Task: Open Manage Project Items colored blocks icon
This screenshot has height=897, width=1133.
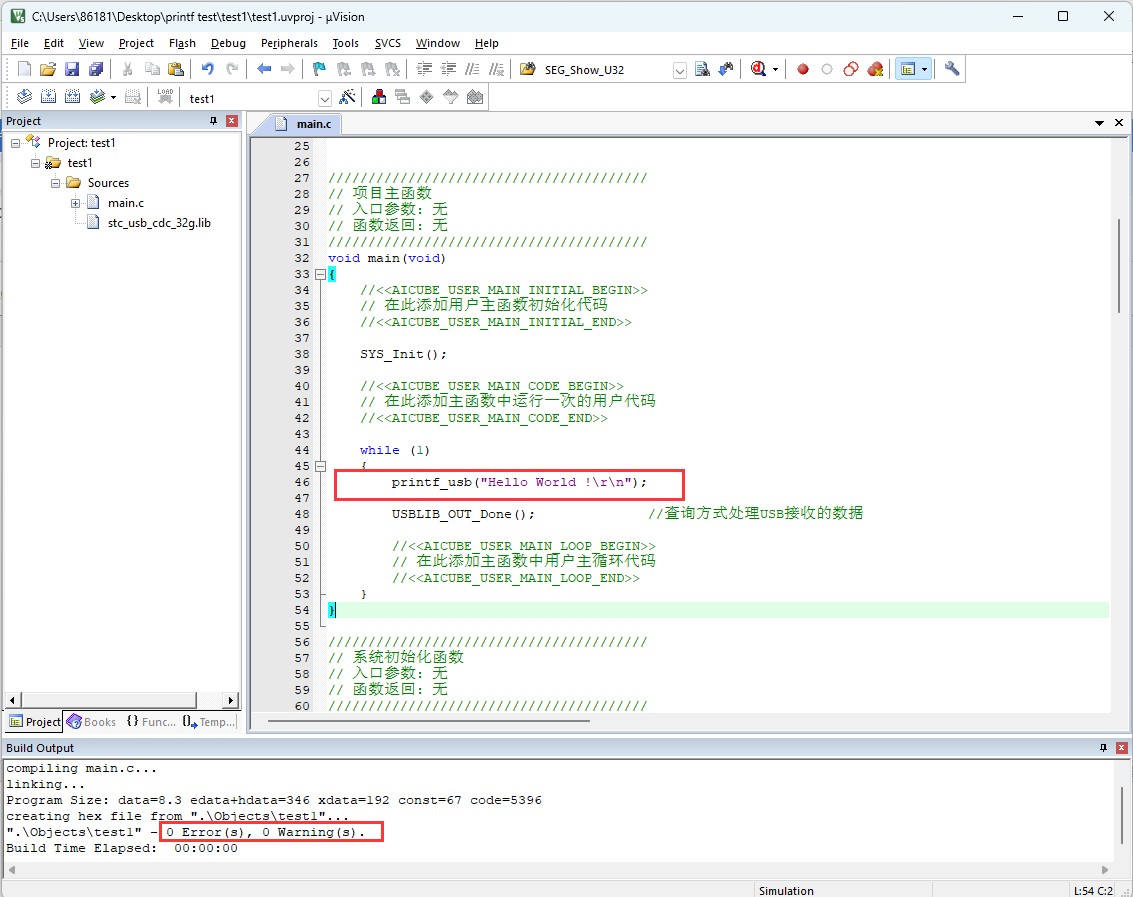Action: point(379,97)
